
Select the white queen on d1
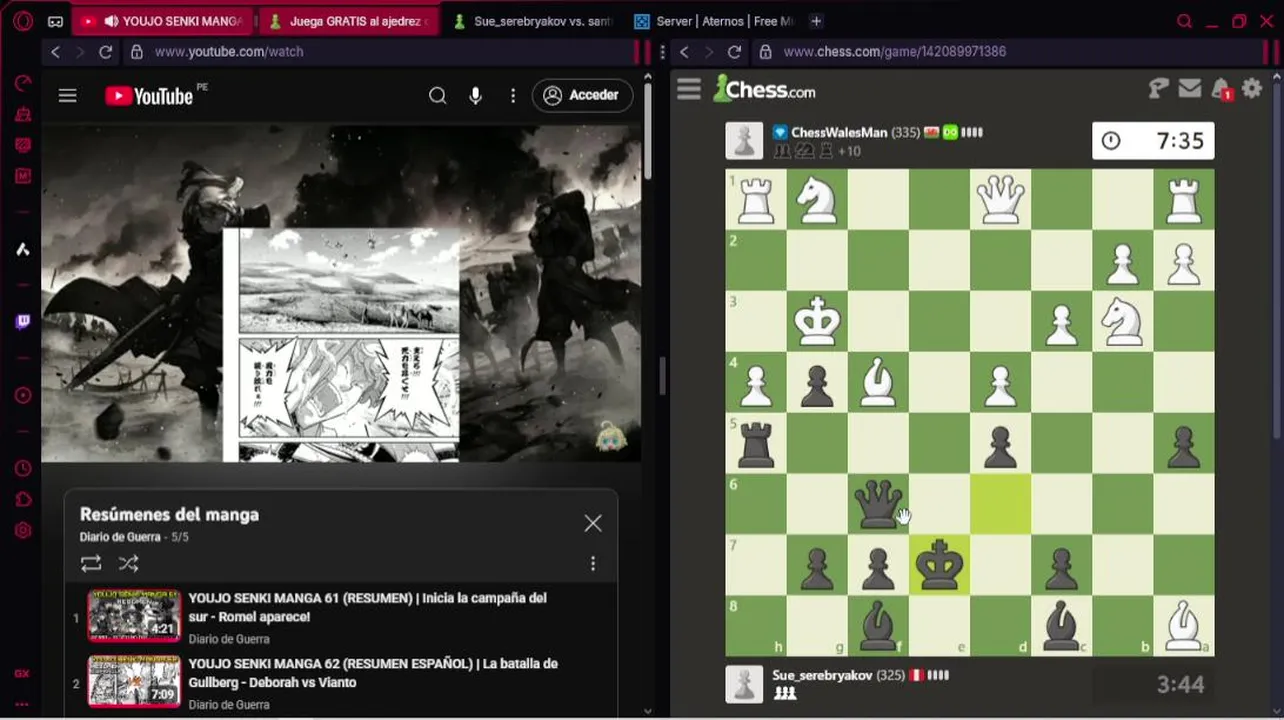pos(1000,199)
